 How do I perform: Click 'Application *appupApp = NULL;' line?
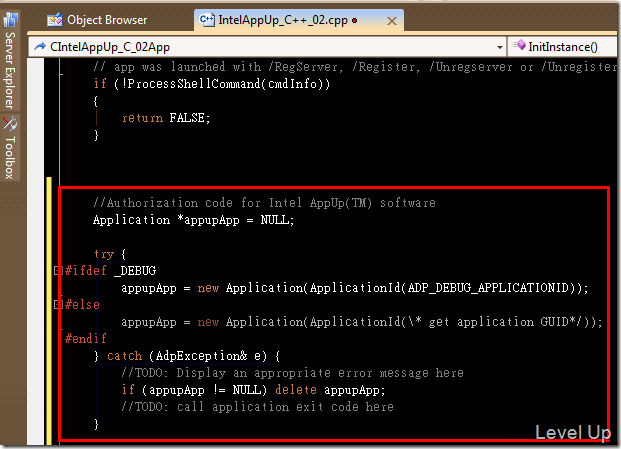click(194, 220)
